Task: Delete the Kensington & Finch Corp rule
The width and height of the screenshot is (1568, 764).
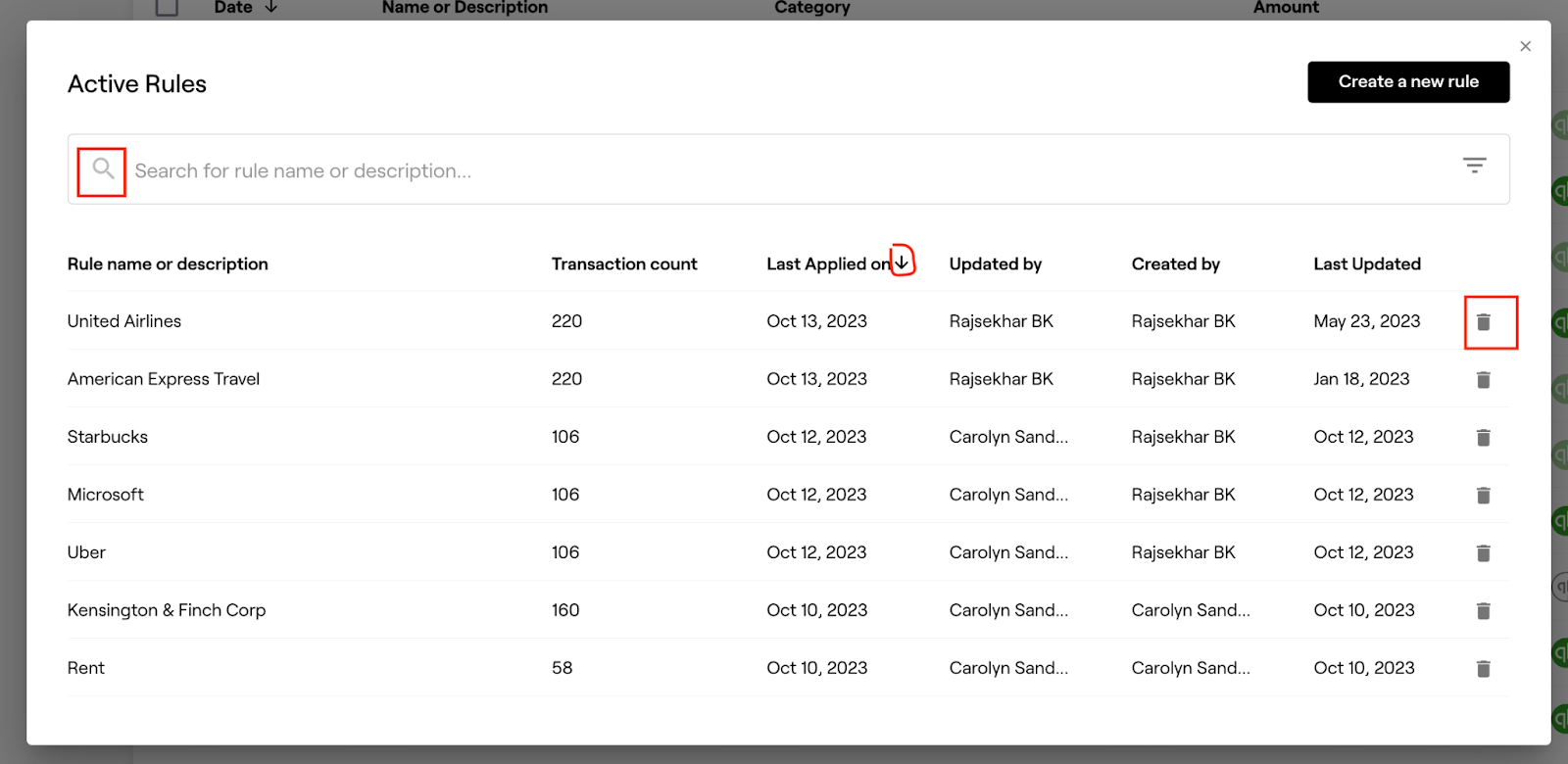Action: point(1483,610)
